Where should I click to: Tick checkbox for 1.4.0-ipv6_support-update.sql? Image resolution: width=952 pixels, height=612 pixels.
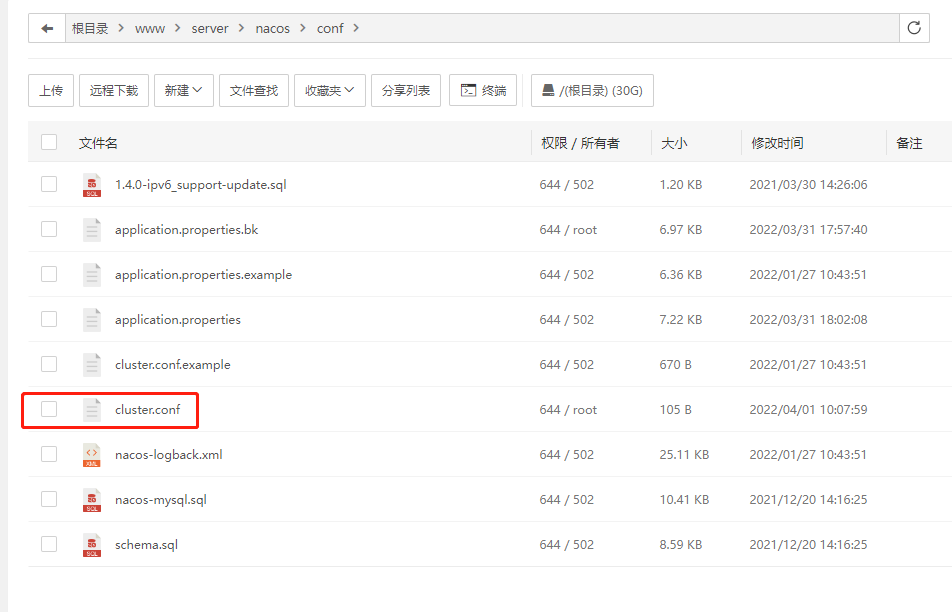[49, 184]
